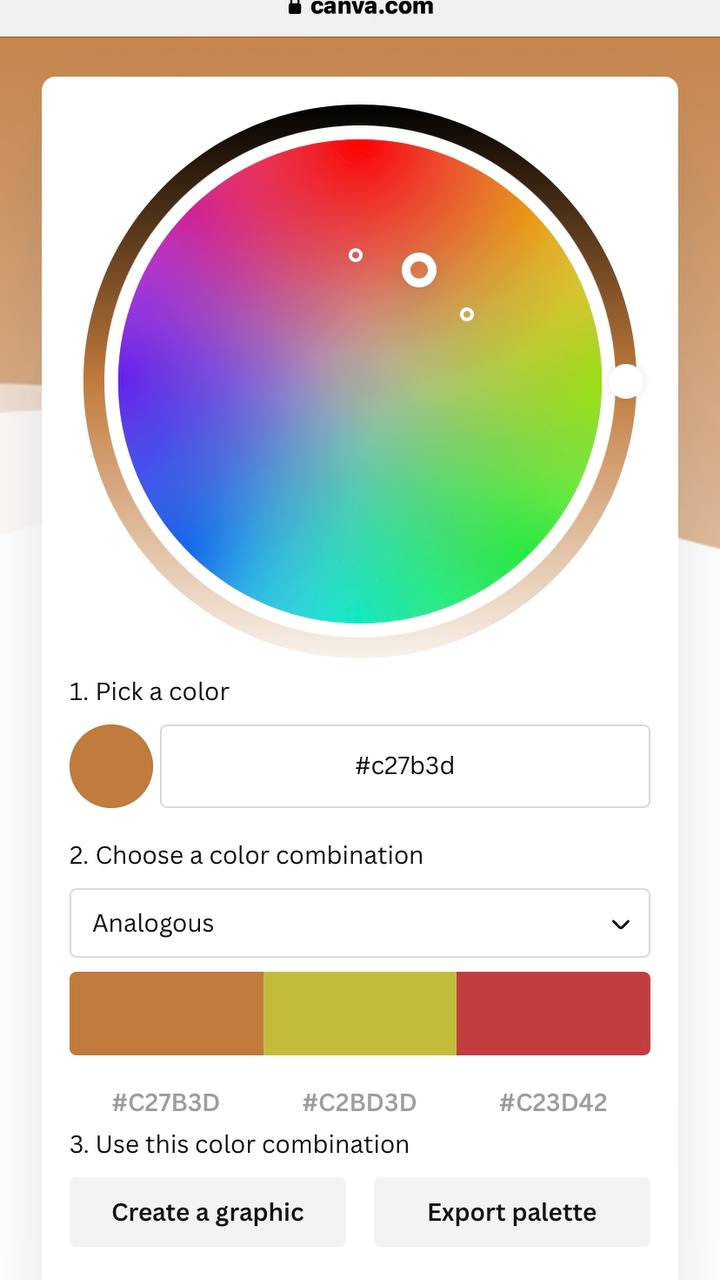
Task: Select the small right analogous handle on wheel
Action: 466,314
